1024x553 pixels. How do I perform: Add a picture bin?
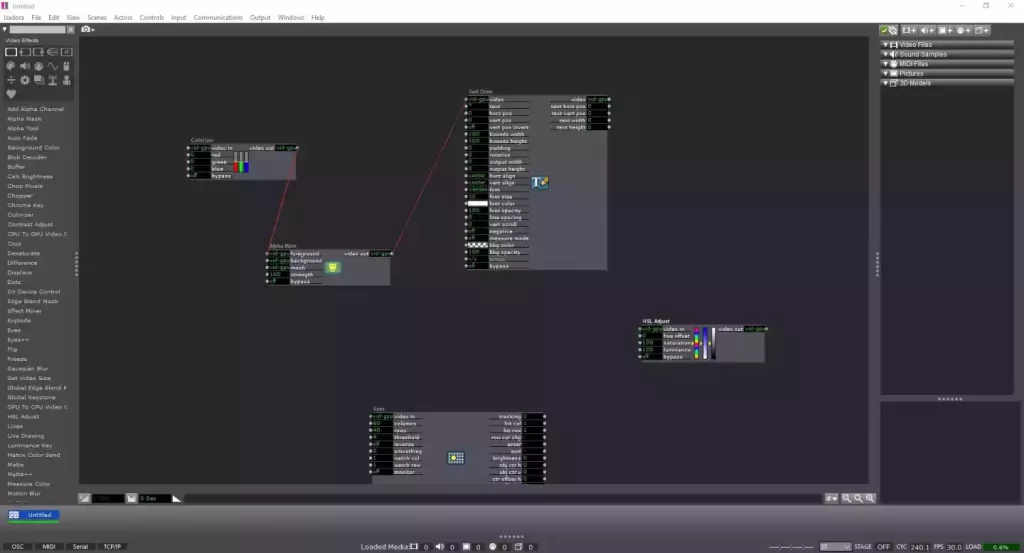coord(946,30)
